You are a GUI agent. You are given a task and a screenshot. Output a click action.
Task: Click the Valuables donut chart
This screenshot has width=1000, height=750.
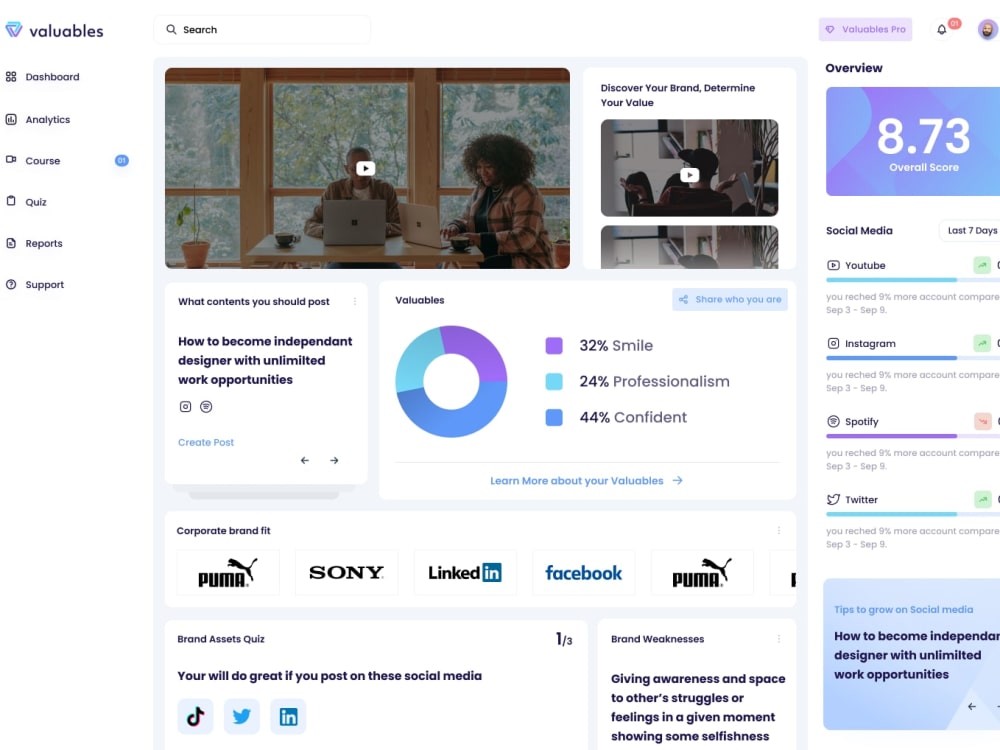[451, 381]
